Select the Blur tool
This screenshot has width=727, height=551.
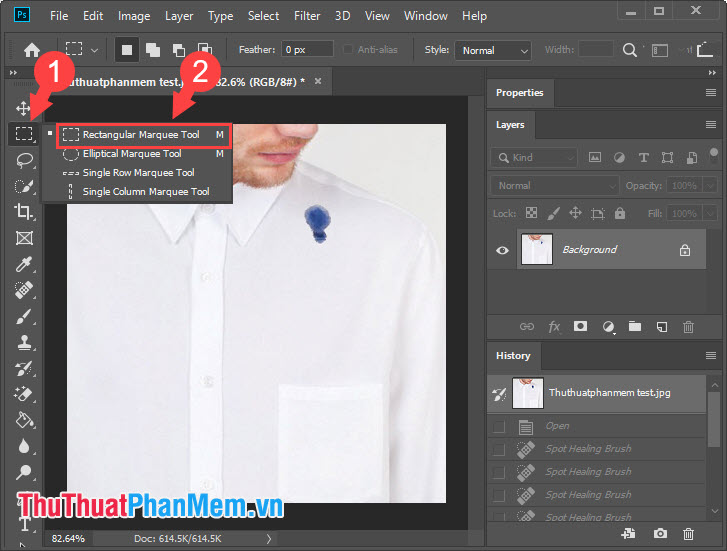24,446
